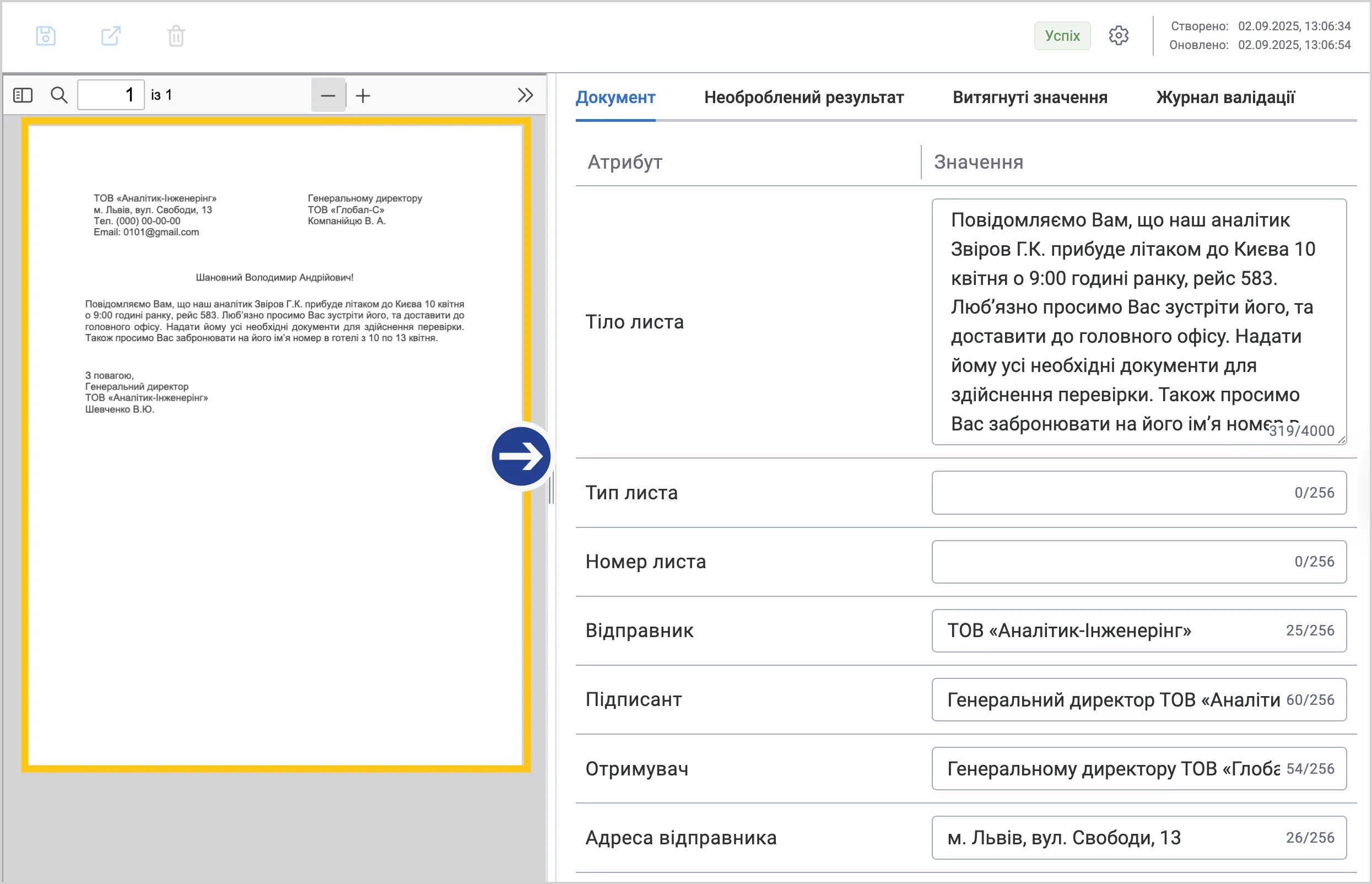Screen dimensions: 1372x884
Task: Click 'Email: 0101@gmail.com' in document preview
Action: click(x=147, y=232)
